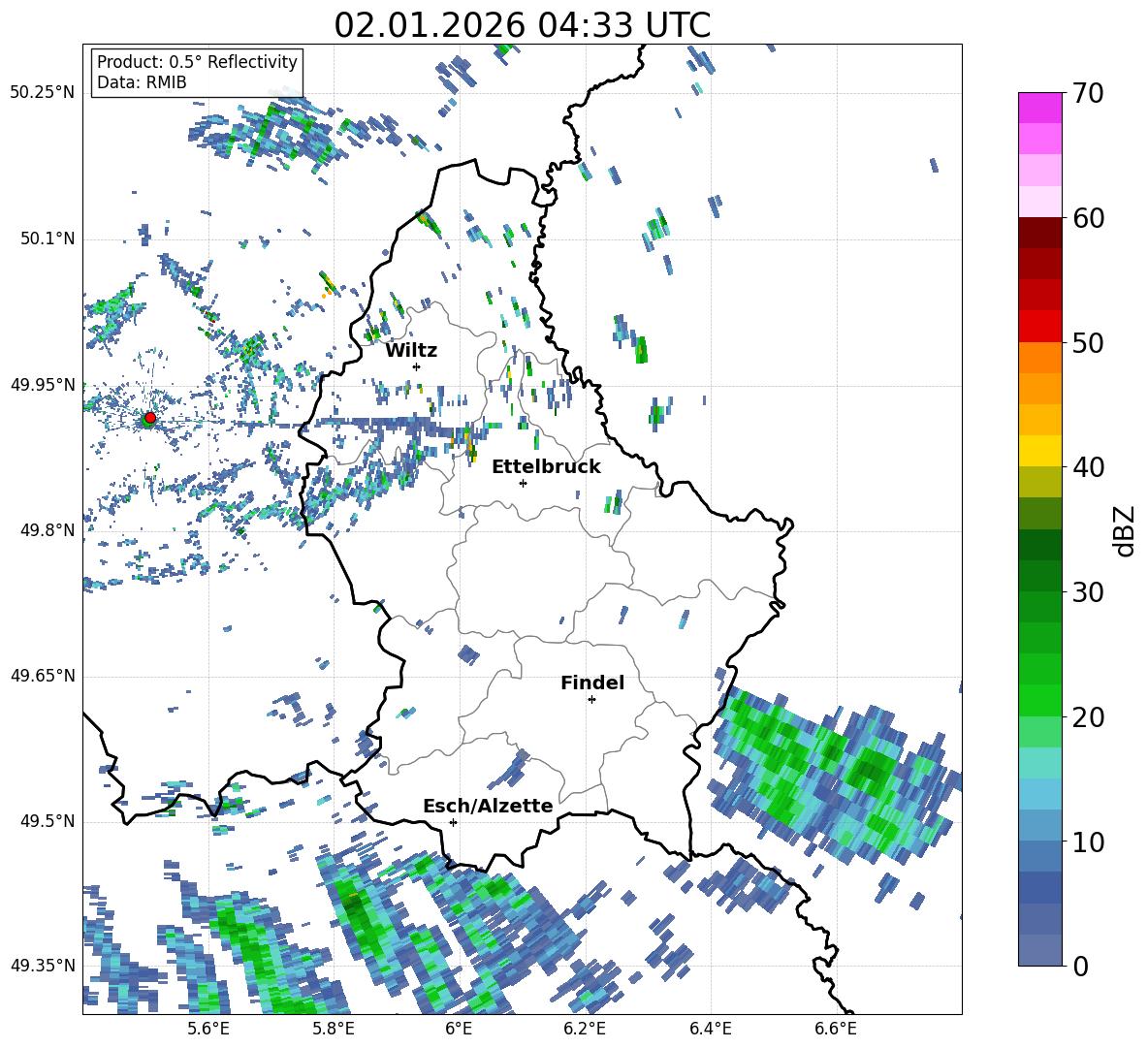Viewport: 1148px width, 1048px height.
Task: Click the 5.6°E longitude label
Action: 208,1029
